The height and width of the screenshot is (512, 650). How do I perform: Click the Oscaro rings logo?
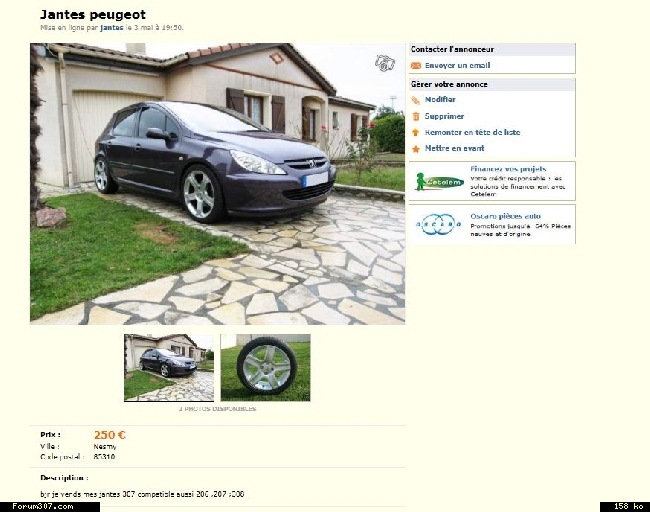439,224
